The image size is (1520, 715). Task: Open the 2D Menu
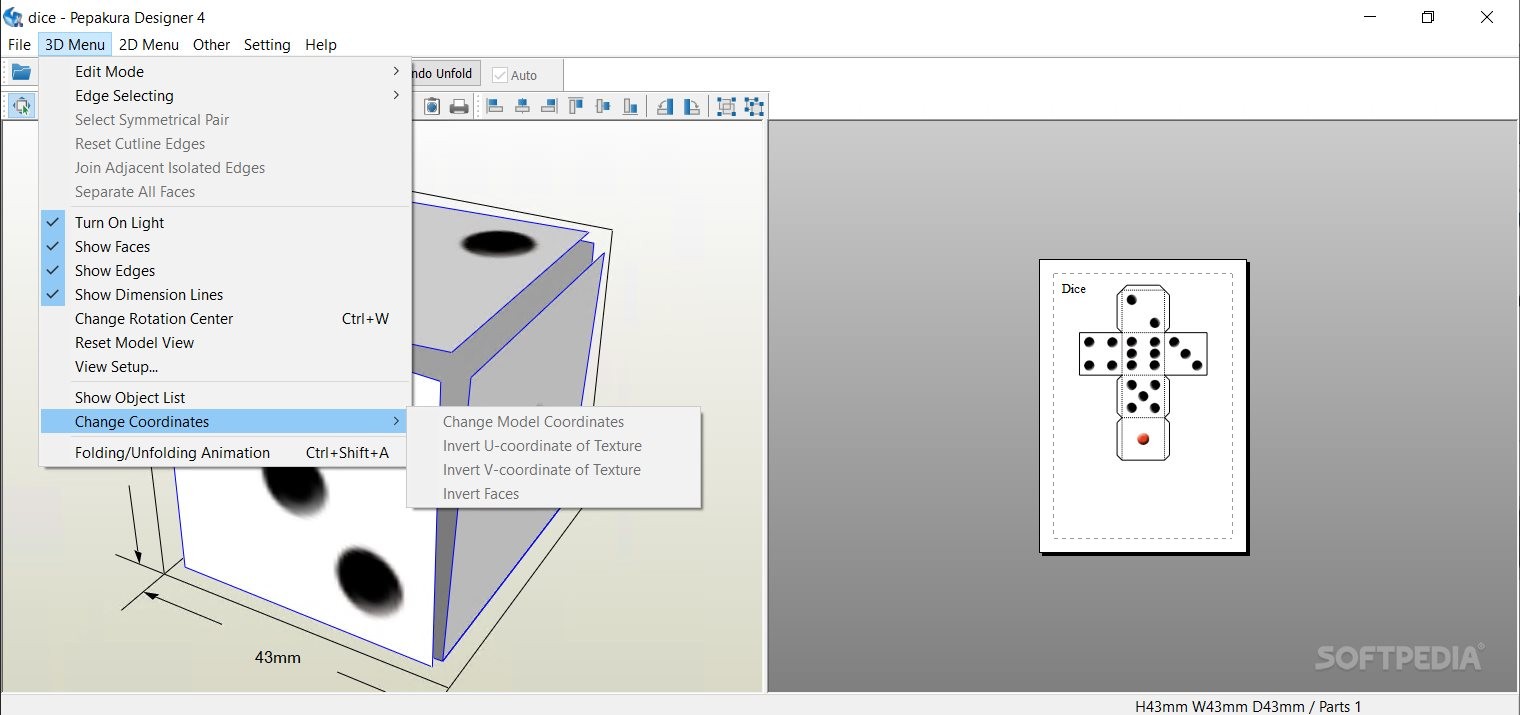(149, 45)
